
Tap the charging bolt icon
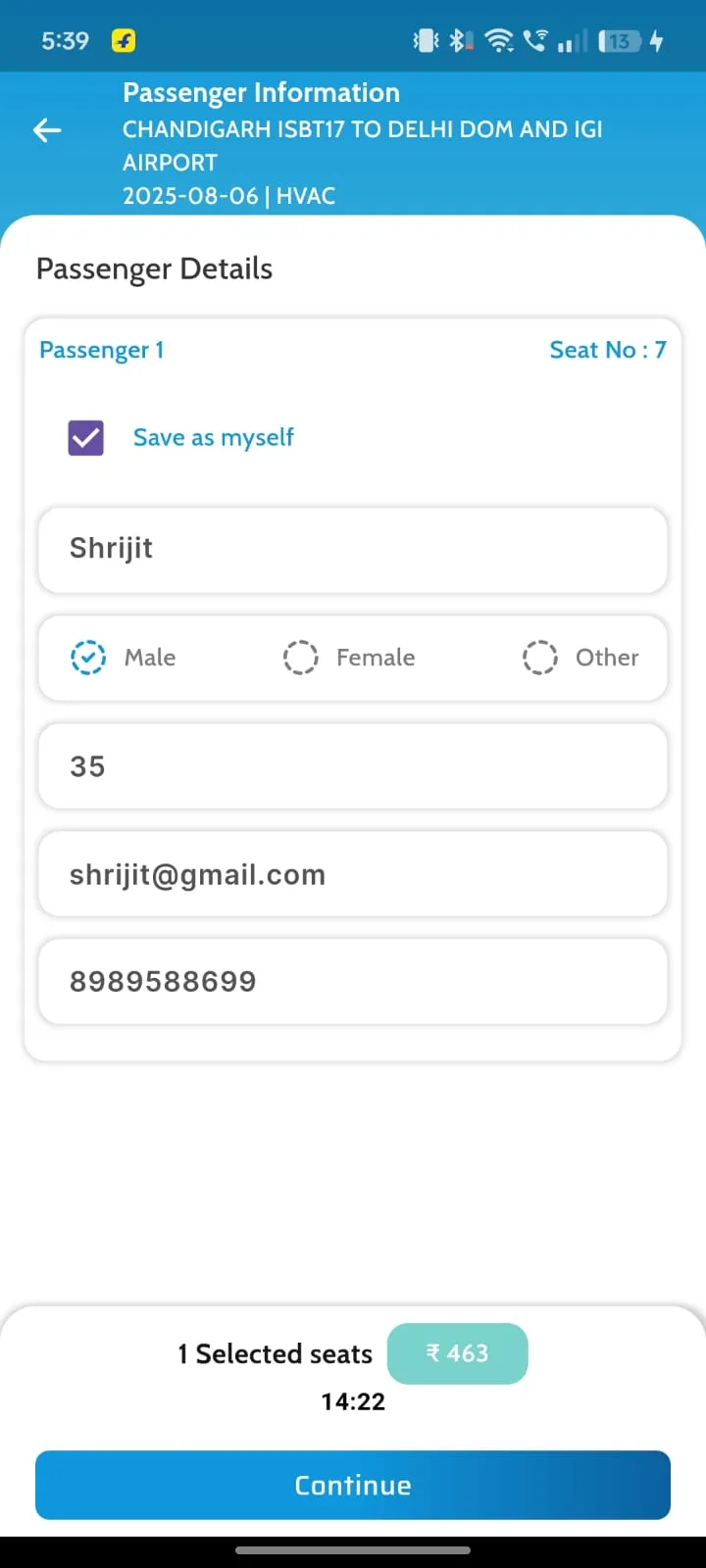(657, 41)
